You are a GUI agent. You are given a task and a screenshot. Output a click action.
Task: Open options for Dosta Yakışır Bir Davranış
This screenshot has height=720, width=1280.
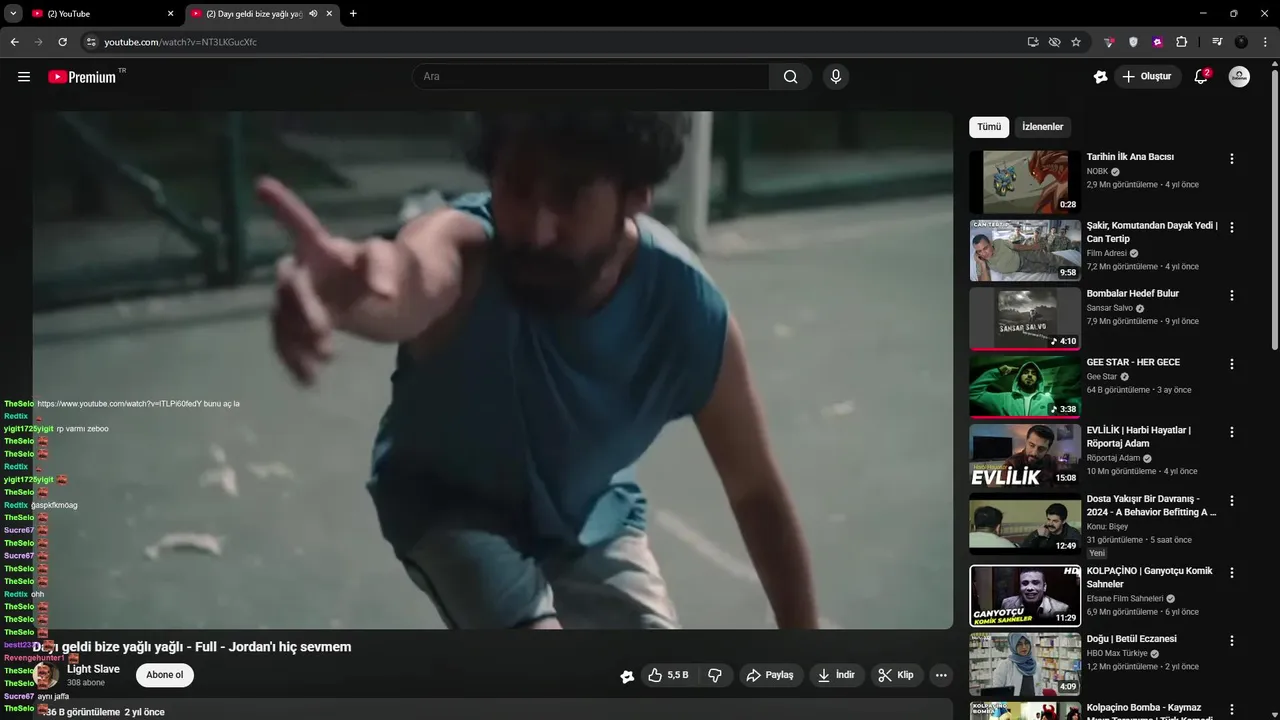coord(1232,501)
